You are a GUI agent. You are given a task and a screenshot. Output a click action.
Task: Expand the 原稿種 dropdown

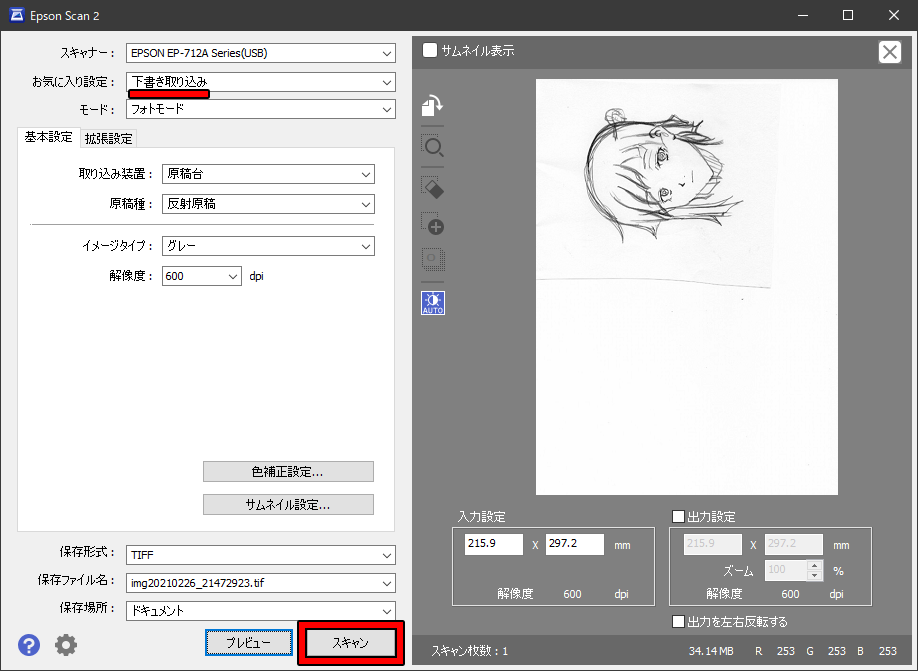[268, 204]
